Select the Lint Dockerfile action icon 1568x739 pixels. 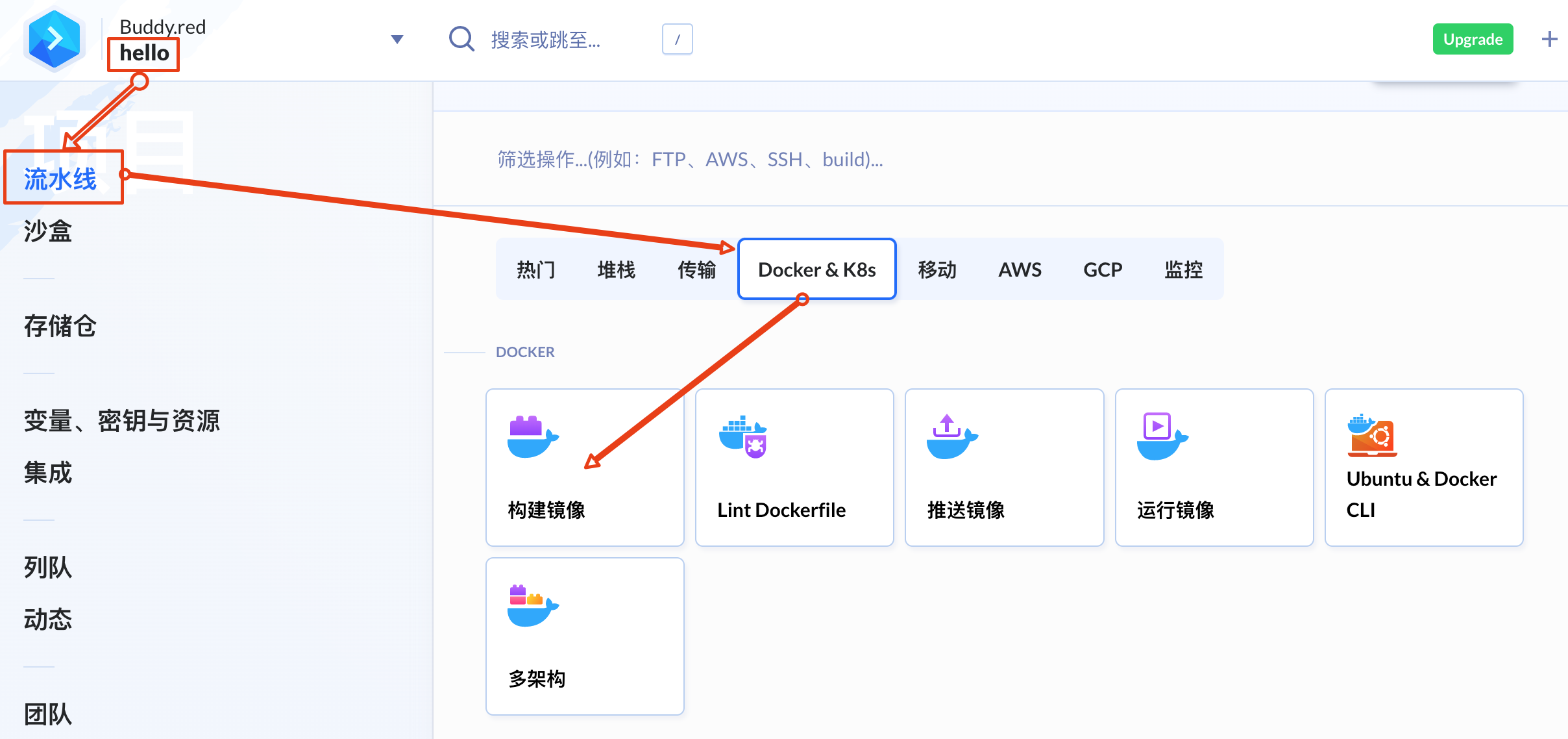pos(743,436)
